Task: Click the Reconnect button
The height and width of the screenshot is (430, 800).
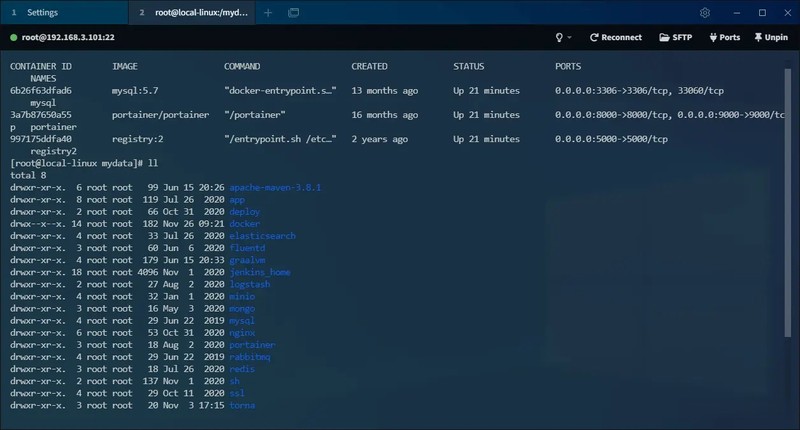Action: (616, 37)
